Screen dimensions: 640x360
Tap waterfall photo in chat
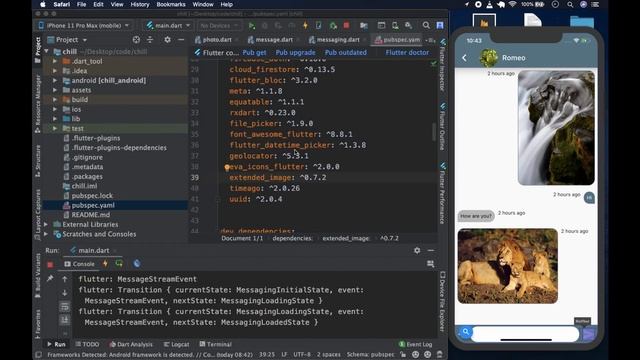click(x=556, y=128)
